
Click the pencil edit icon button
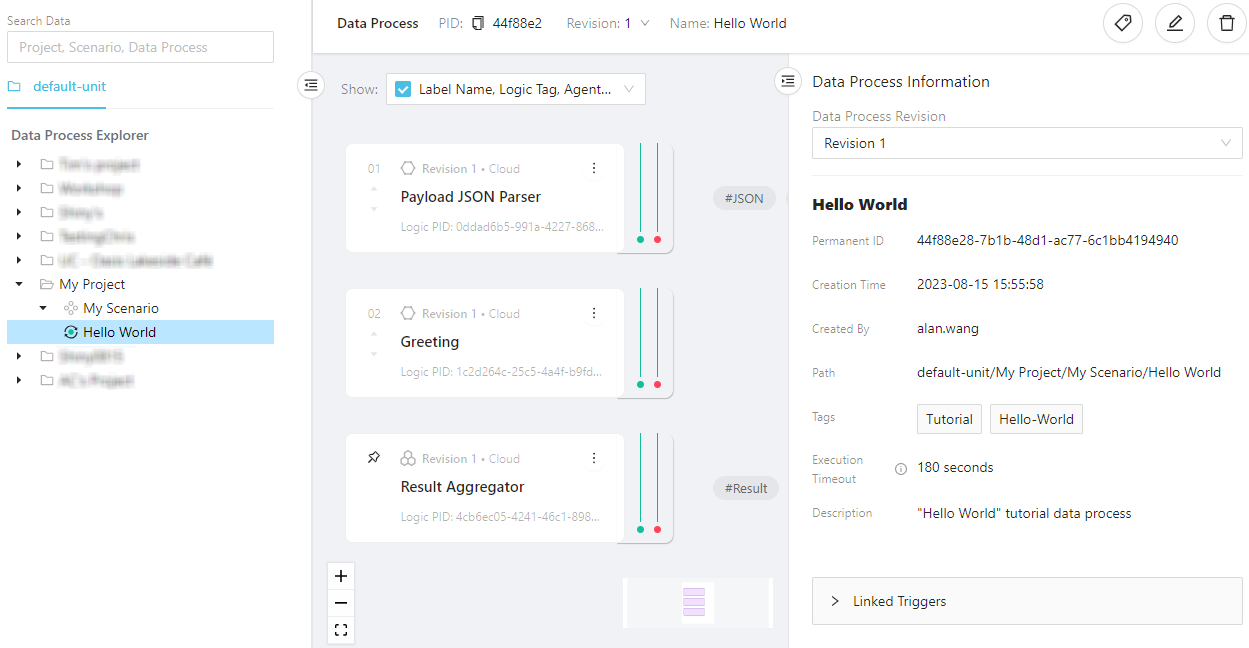[x=1174, y=23]
